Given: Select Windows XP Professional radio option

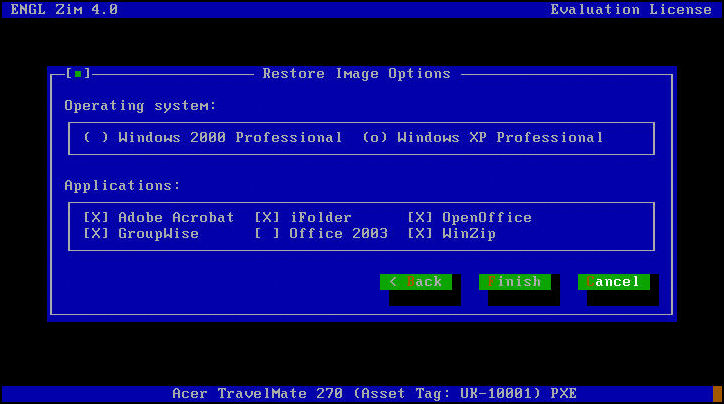Looking at the screenshot, I should coord(374,138).
